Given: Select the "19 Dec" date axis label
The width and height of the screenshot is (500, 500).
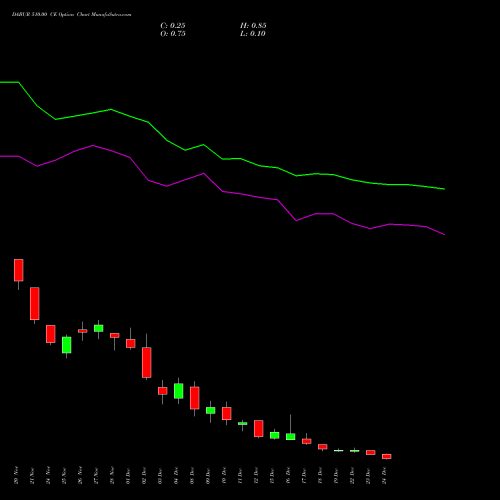Looking at the screenshot, I should point(336,475).
